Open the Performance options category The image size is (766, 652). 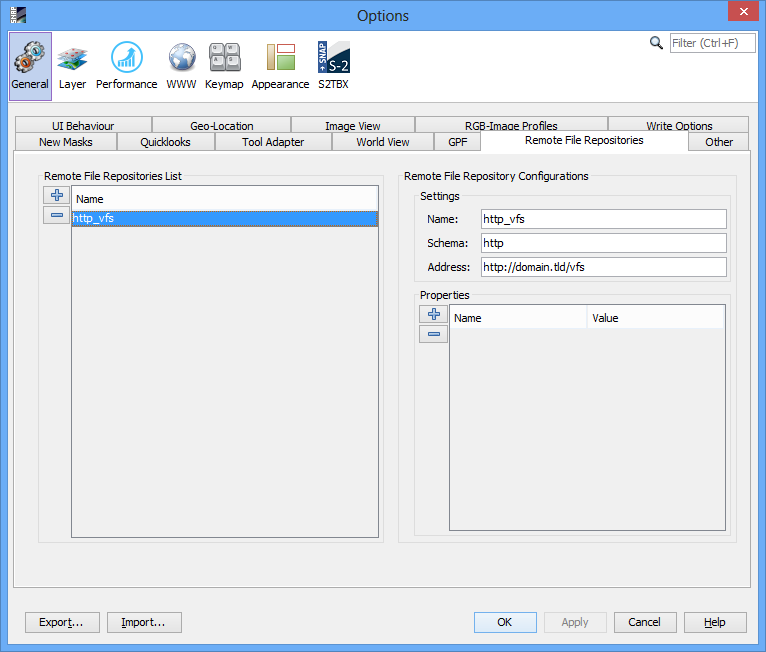coord(127,66)
